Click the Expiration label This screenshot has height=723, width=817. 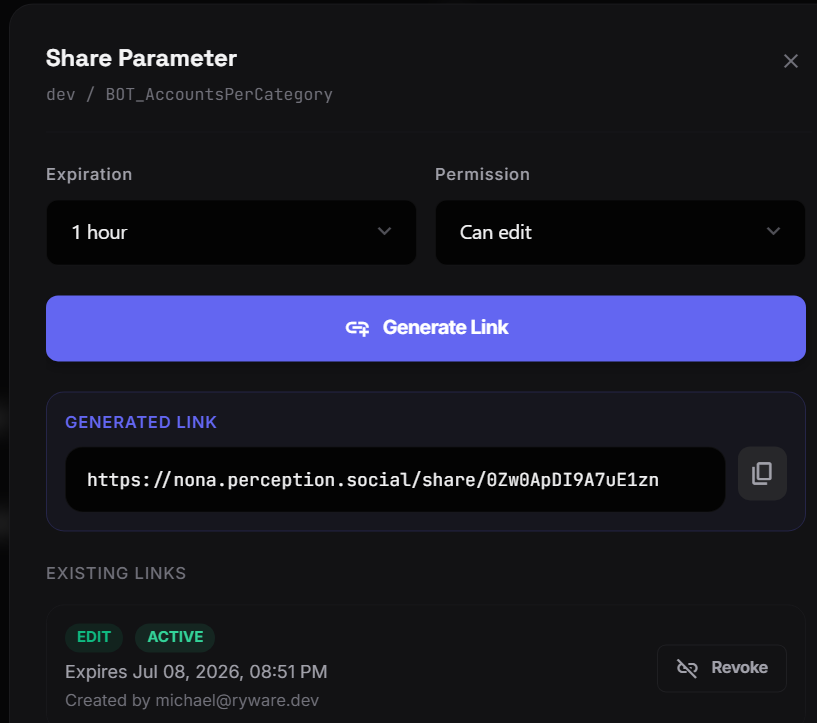(89, 174)
